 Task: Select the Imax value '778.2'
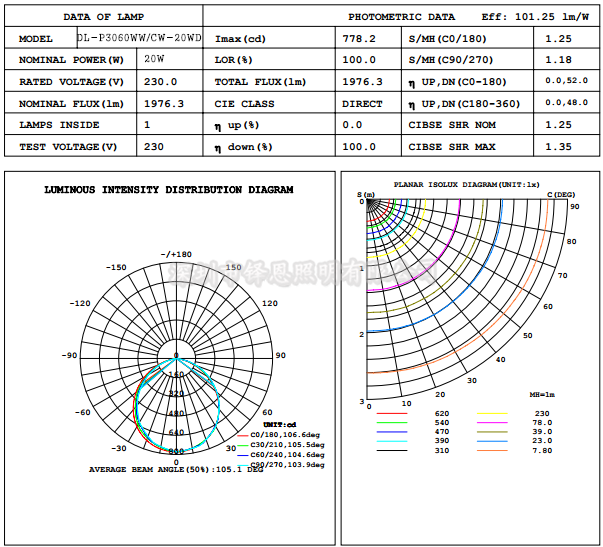359,39
